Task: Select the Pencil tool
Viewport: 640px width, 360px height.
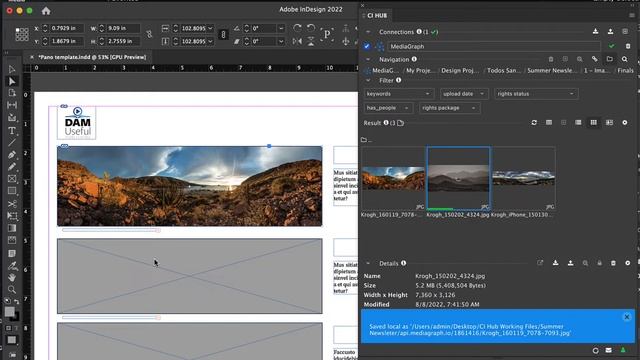Action: (12, 167)
